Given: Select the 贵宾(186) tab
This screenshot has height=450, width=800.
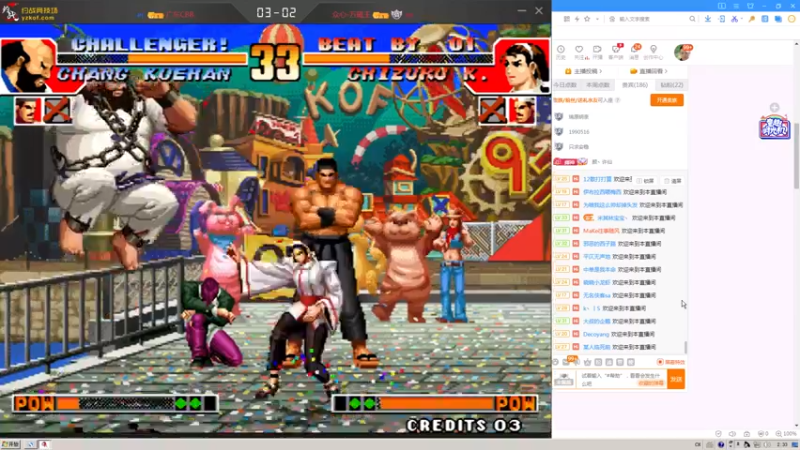Looking at the screenshot, I should click(635, 85).
